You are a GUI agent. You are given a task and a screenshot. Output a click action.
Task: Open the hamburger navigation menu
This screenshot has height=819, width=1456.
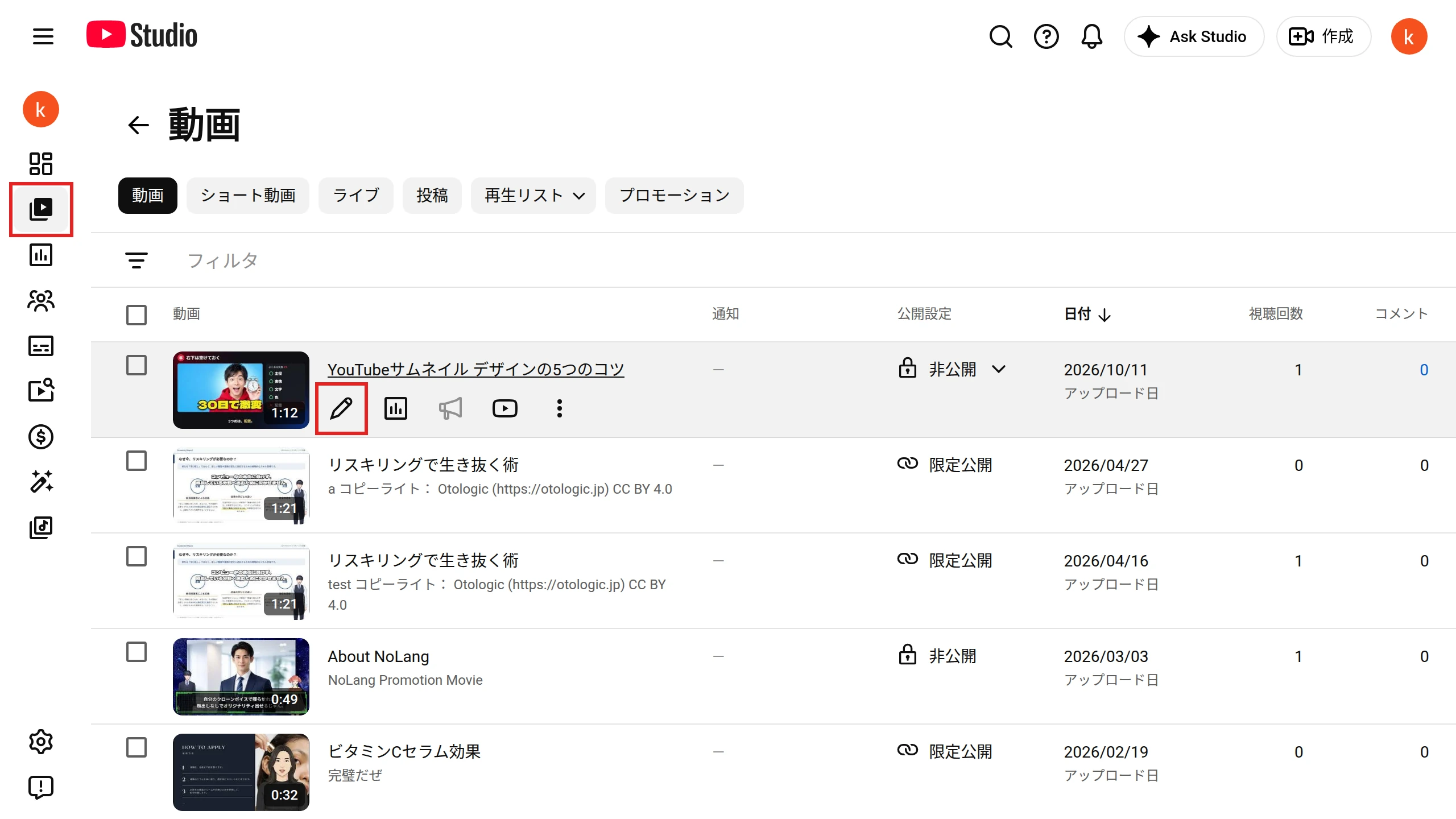click(x=43, y=36)
